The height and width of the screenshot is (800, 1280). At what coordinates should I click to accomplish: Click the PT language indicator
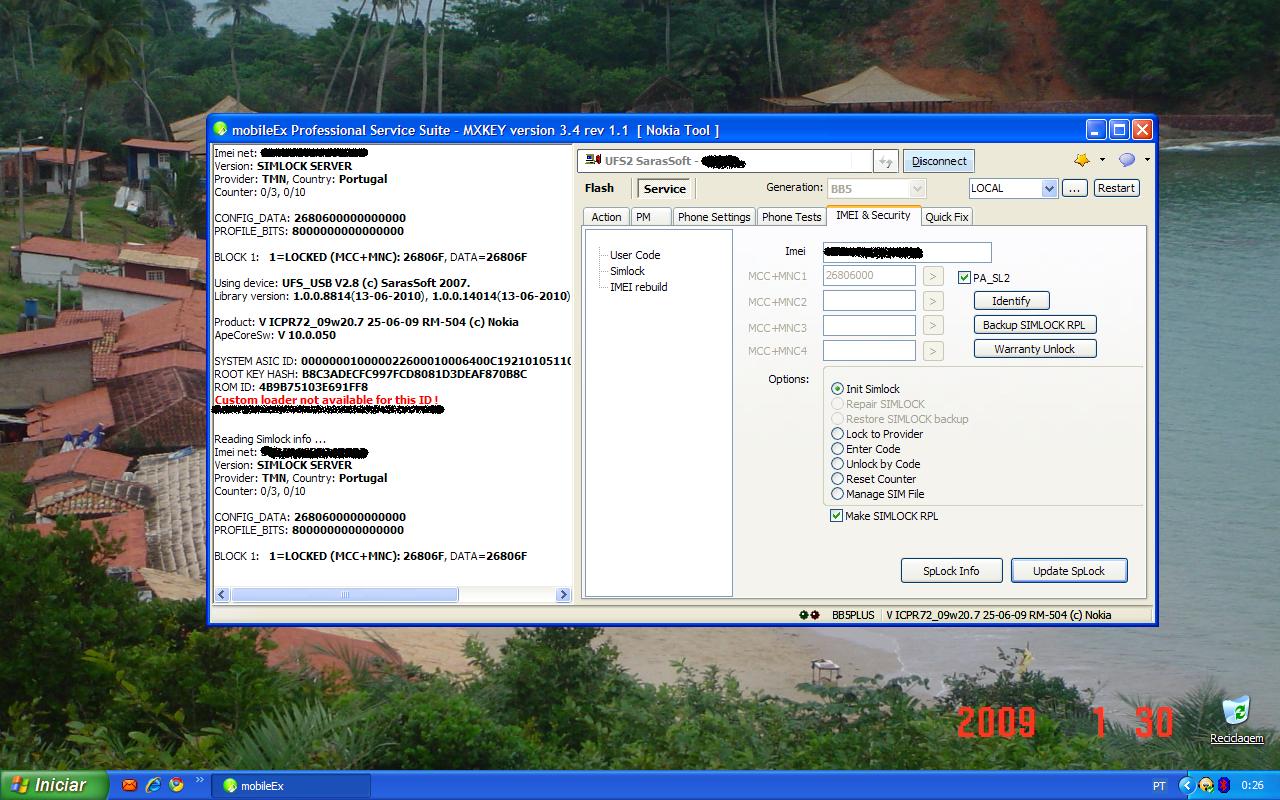click(1159, 786)
